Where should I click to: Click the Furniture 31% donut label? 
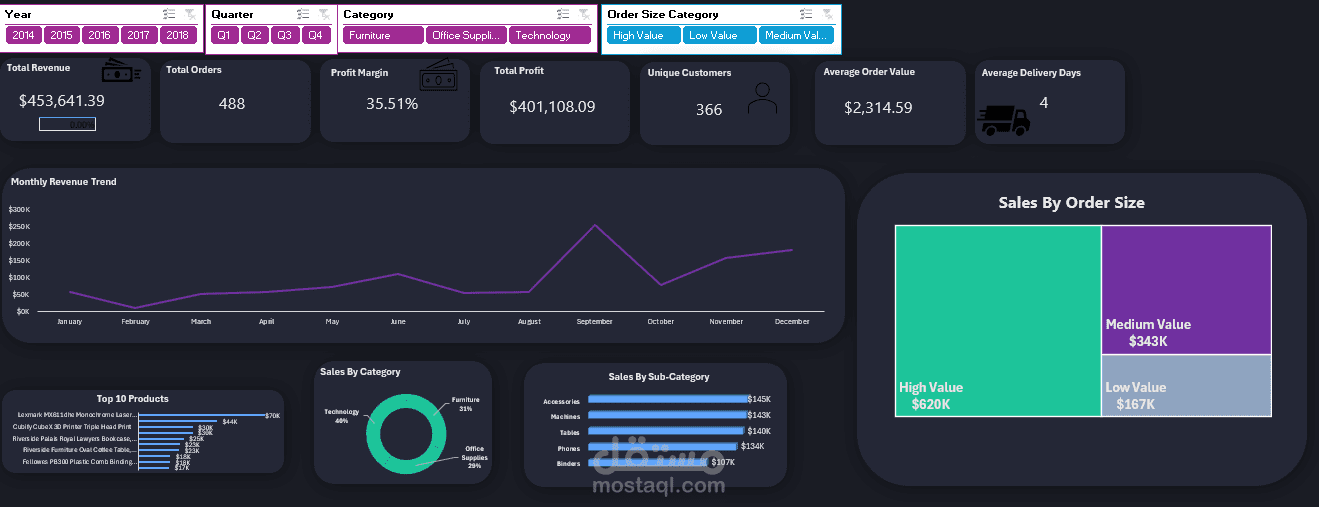point(465,404)
